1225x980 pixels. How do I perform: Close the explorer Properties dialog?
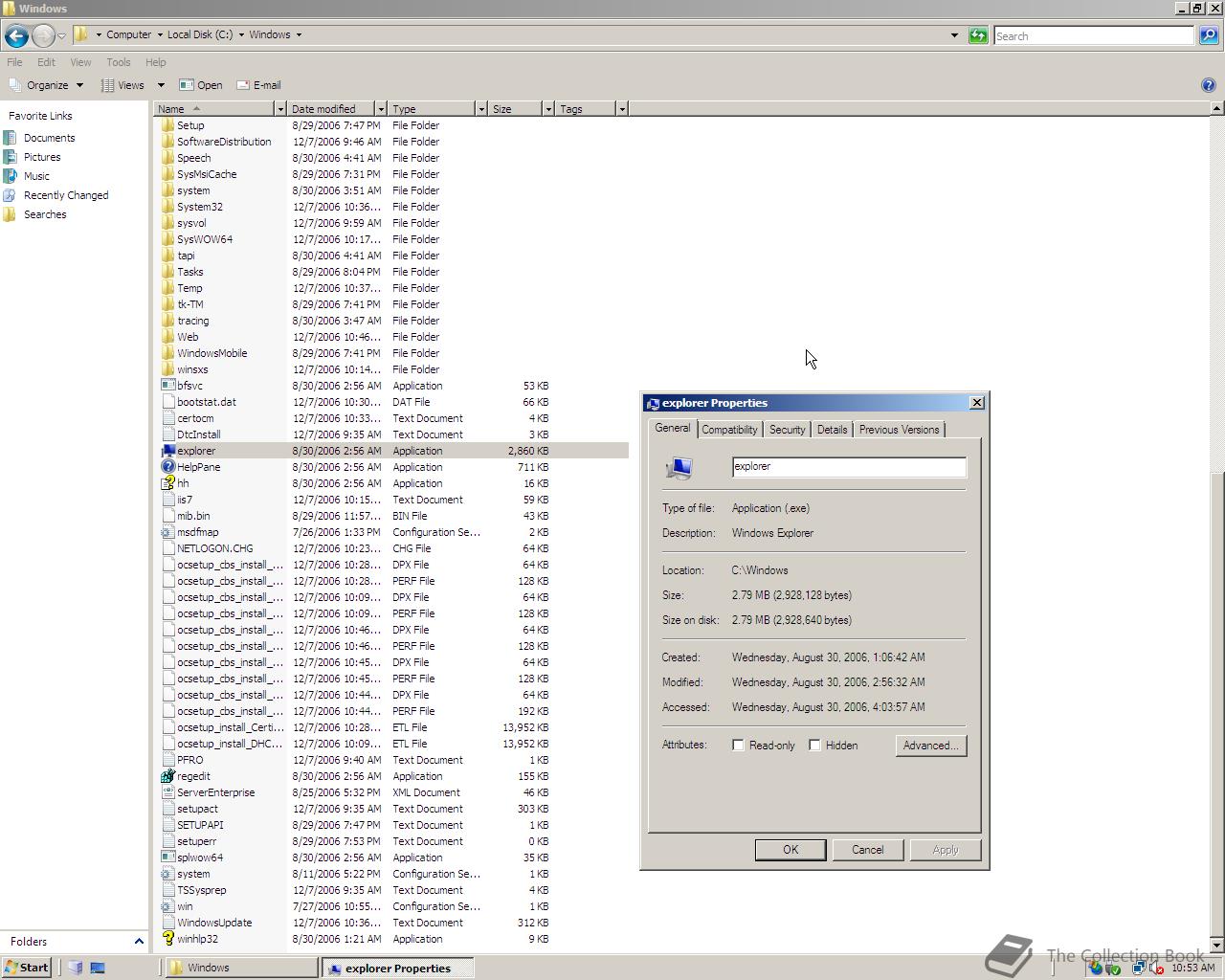pyautogui.click(x=976, y=403)
